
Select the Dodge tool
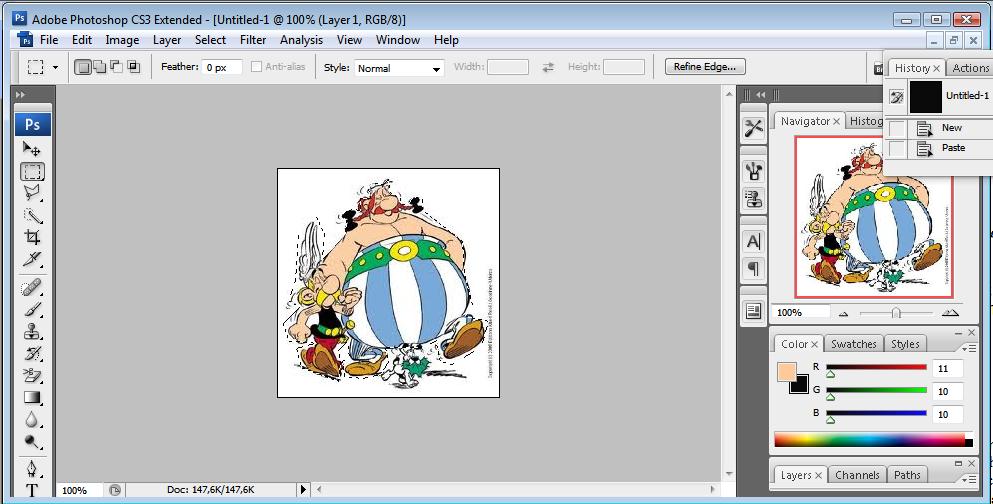tap(32, 441)
